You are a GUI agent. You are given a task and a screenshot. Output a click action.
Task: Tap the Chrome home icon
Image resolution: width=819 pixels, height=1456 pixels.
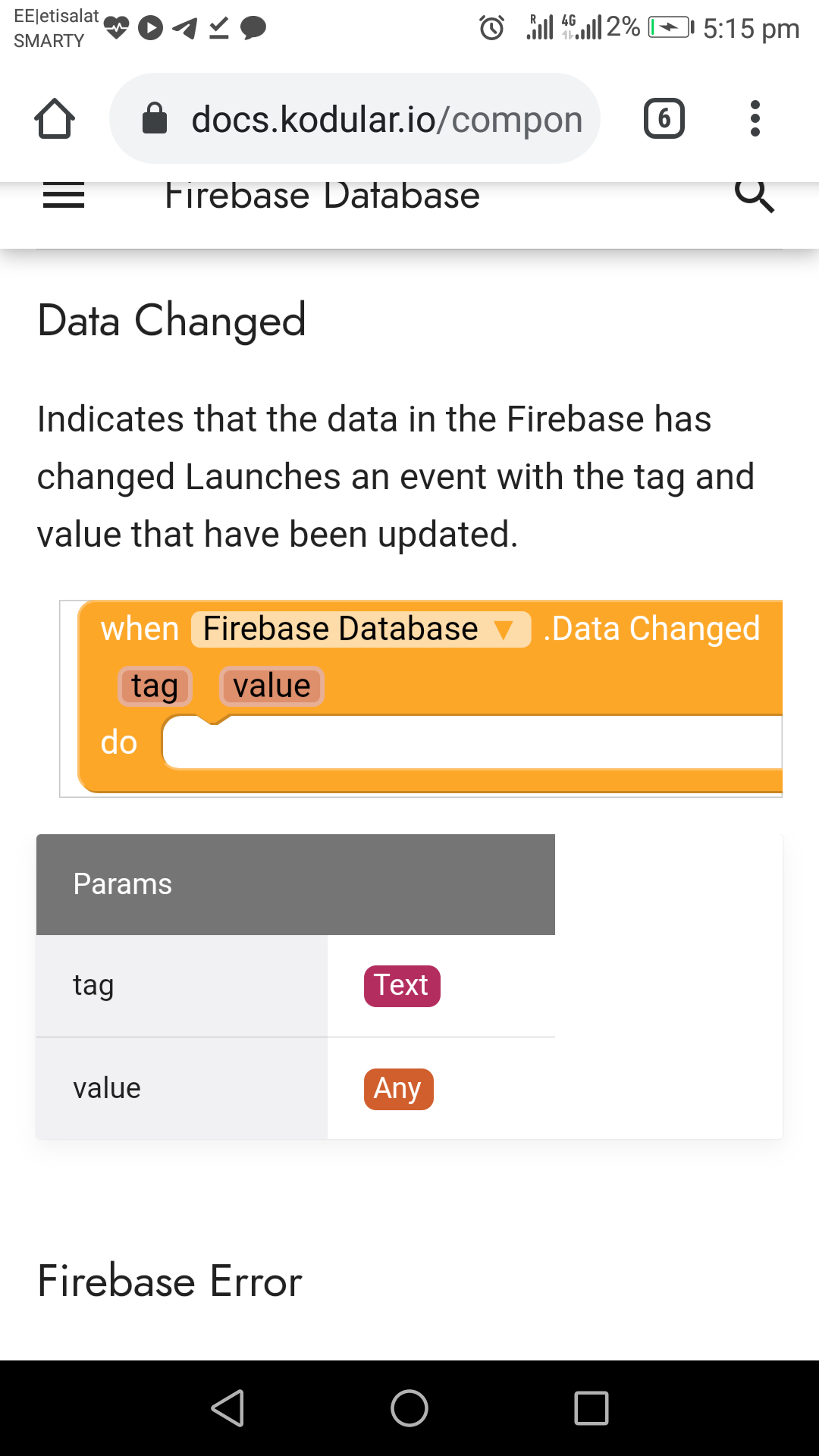(x=55, y=118)
